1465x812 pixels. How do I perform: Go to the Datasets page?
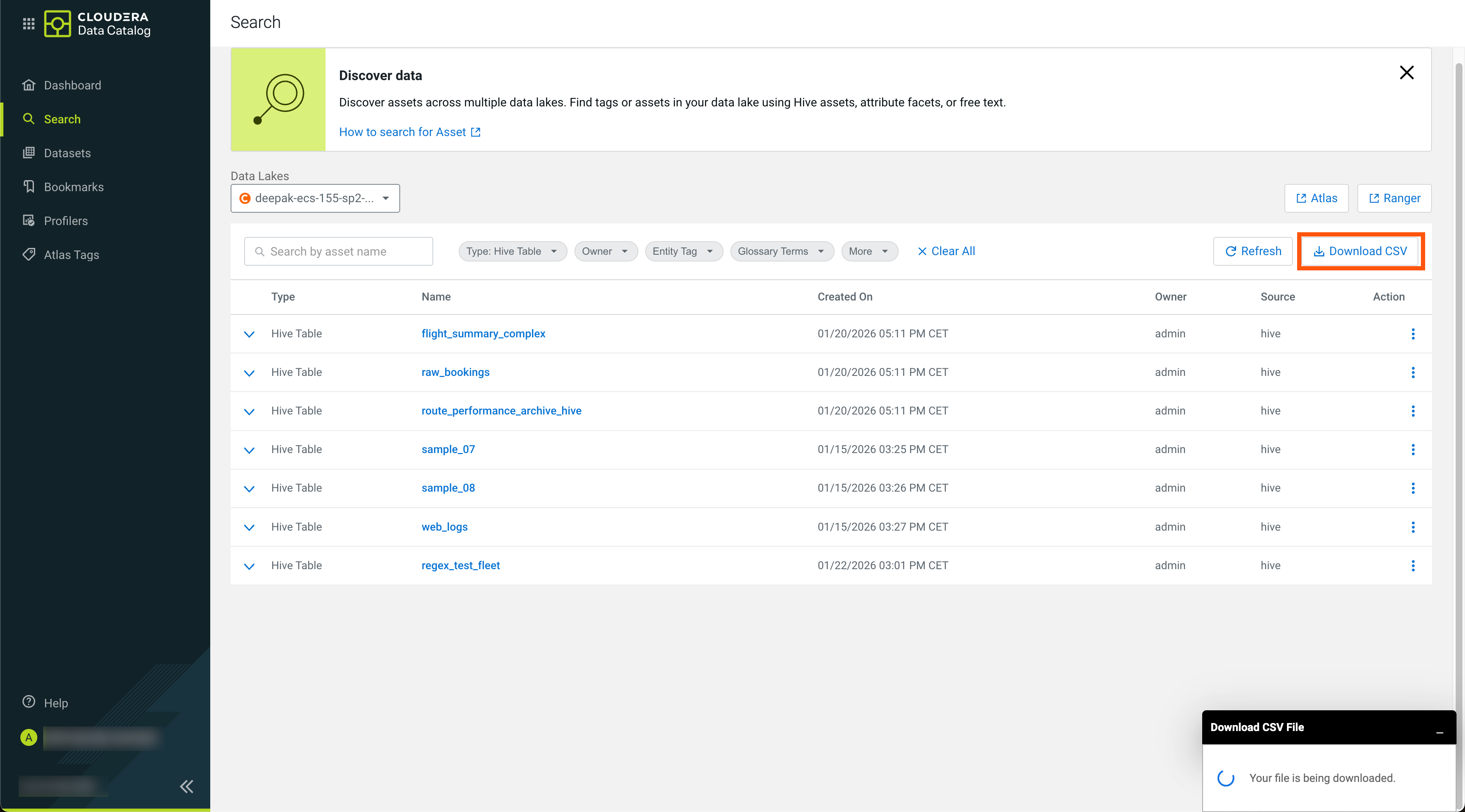(x=67, y=153)
